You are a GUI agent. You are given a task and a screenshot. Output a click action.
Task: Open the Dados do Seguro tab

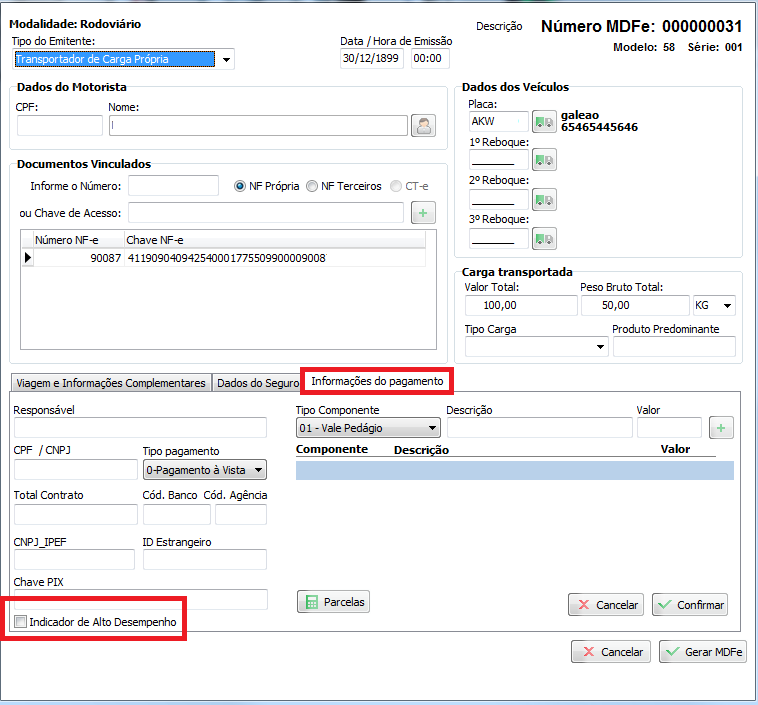point(257,383)
